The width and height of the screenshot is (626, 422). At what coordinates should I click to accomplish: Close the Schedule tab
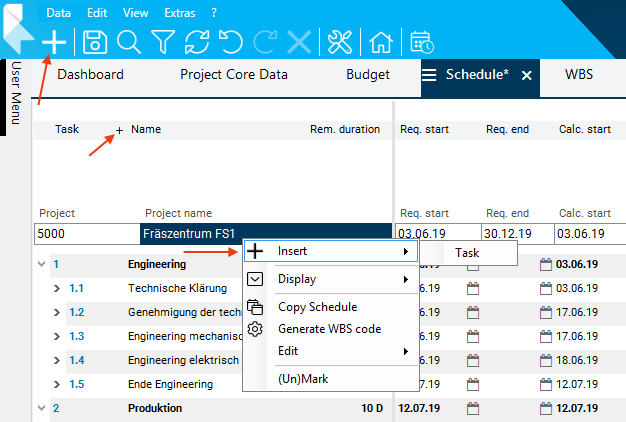coord(527,75)
